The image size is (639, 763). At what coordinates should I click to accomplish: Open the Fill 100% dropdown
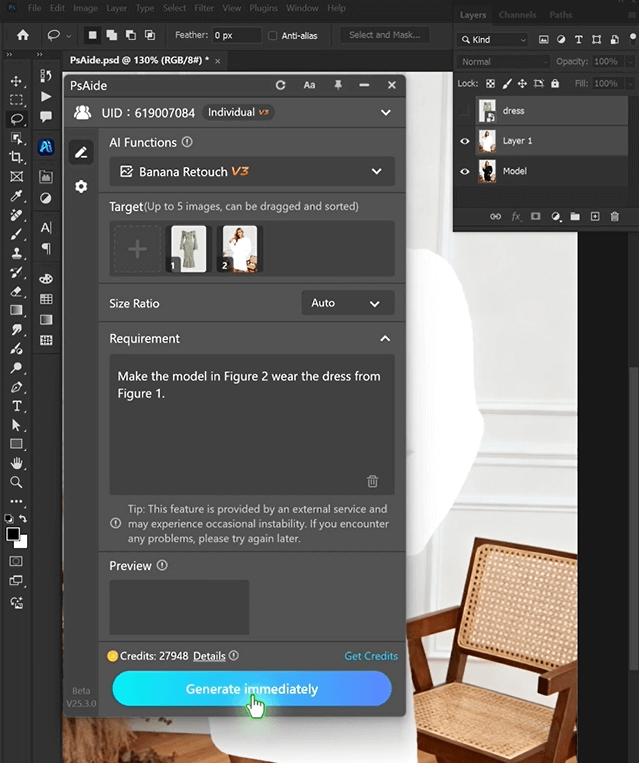[630, 84]
